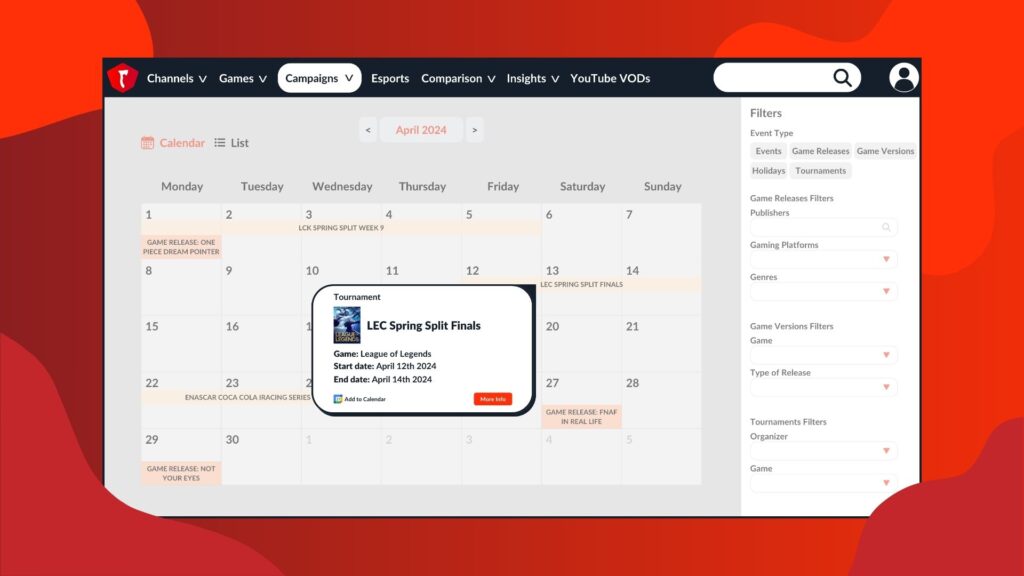Toggle the Game Releases filter chip
The height and width of the screenshot is (576, 1024).
(x=820, y=151)
